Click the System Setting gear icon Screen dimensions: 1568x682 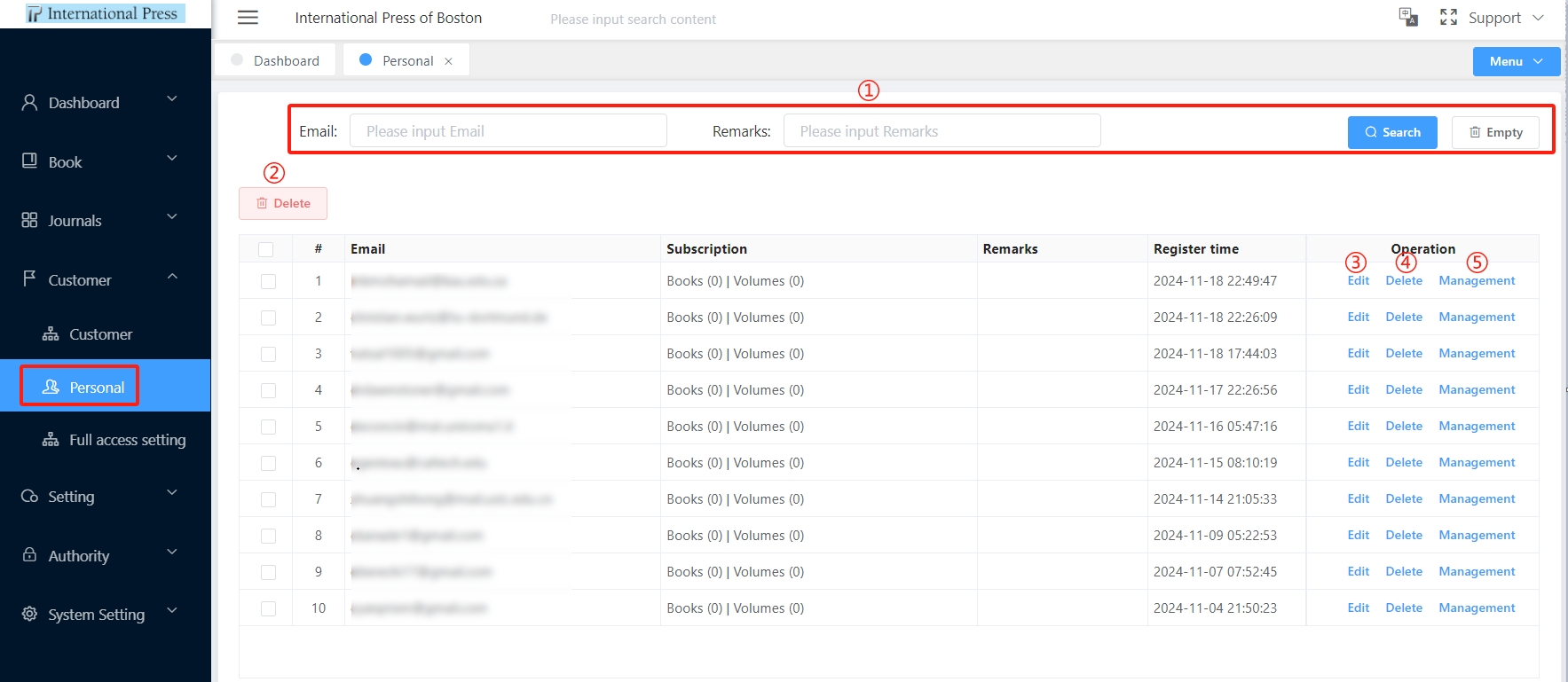tap(29, 614)
